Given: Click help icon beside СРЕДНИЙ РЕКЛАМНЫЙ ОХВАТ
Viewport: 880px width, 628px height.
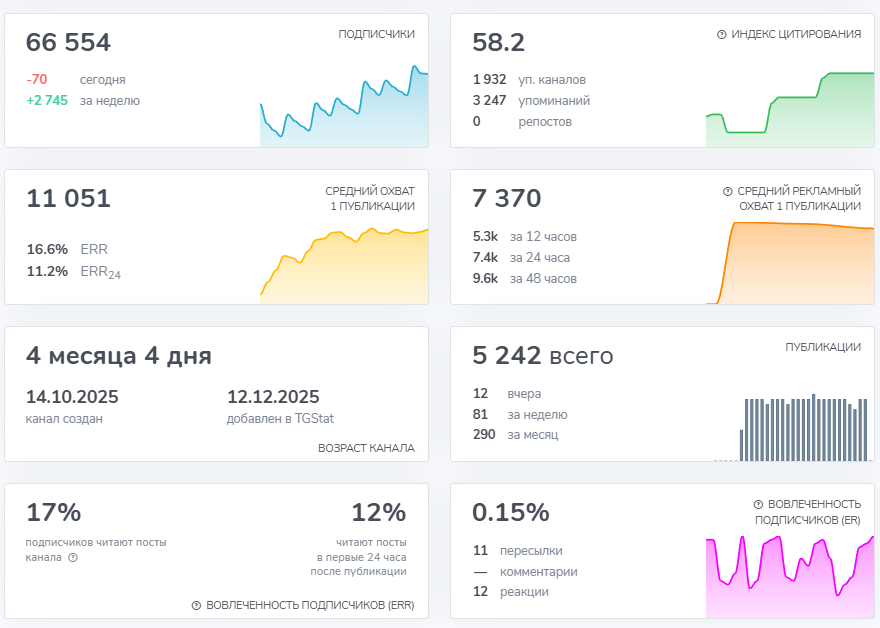Looking at the screenshot, I should click(x=728, y=191).
